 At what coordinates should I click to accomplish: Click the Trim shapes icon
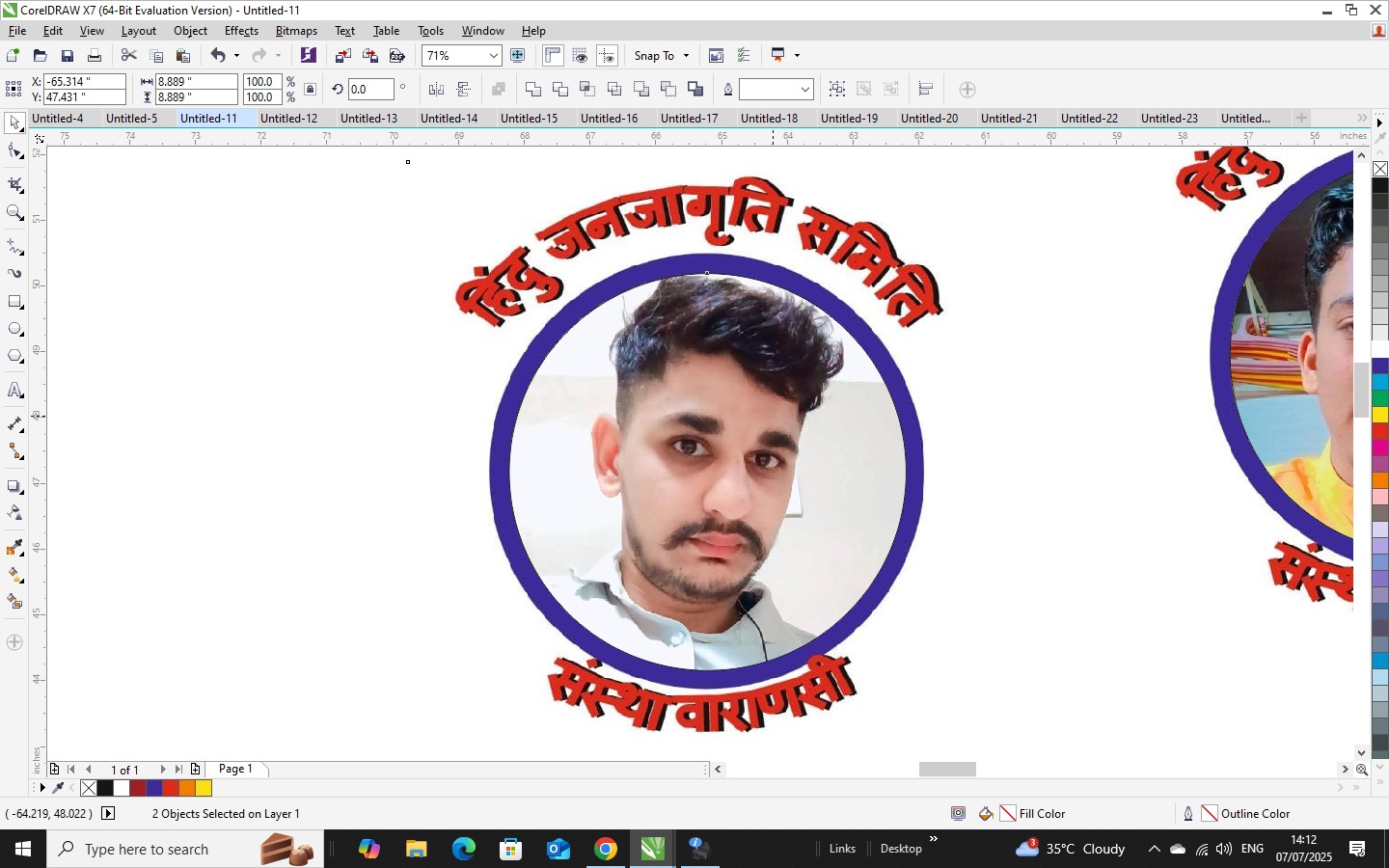tap(559, 90)
